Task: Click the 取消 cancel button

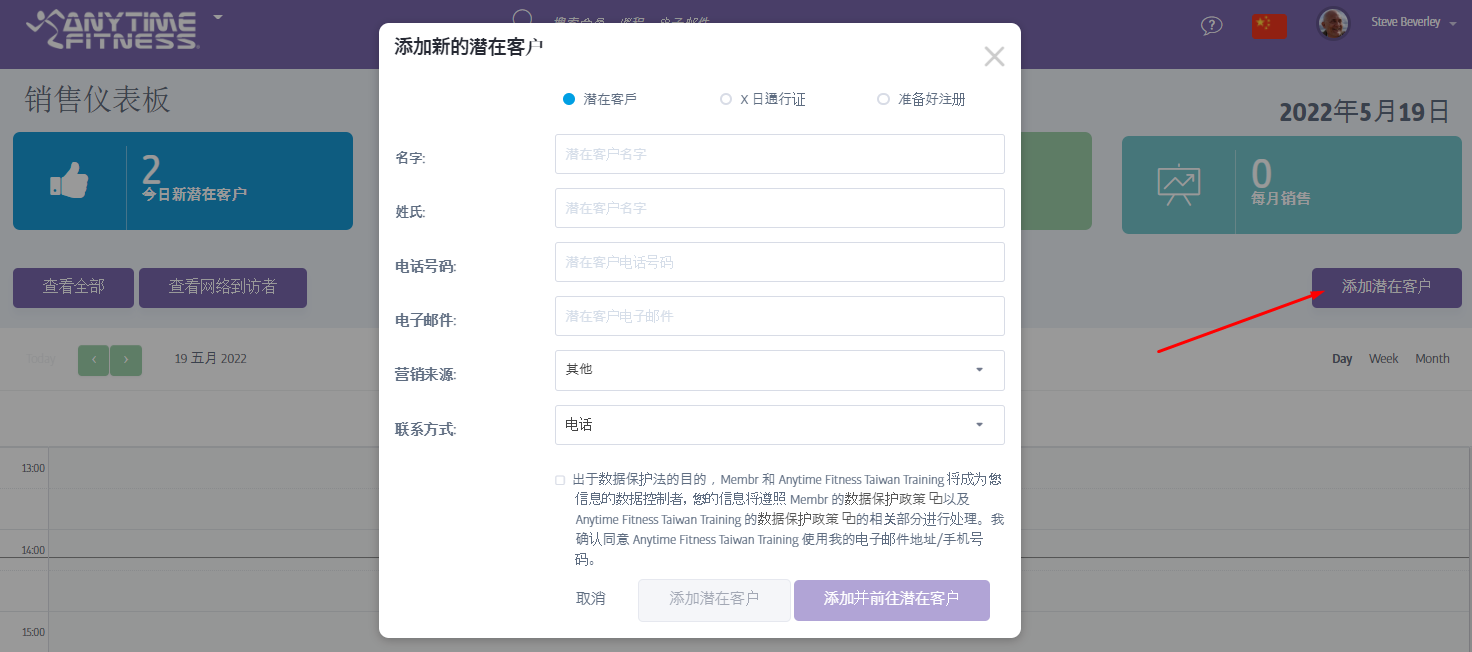Action: (x=591, y=599)
